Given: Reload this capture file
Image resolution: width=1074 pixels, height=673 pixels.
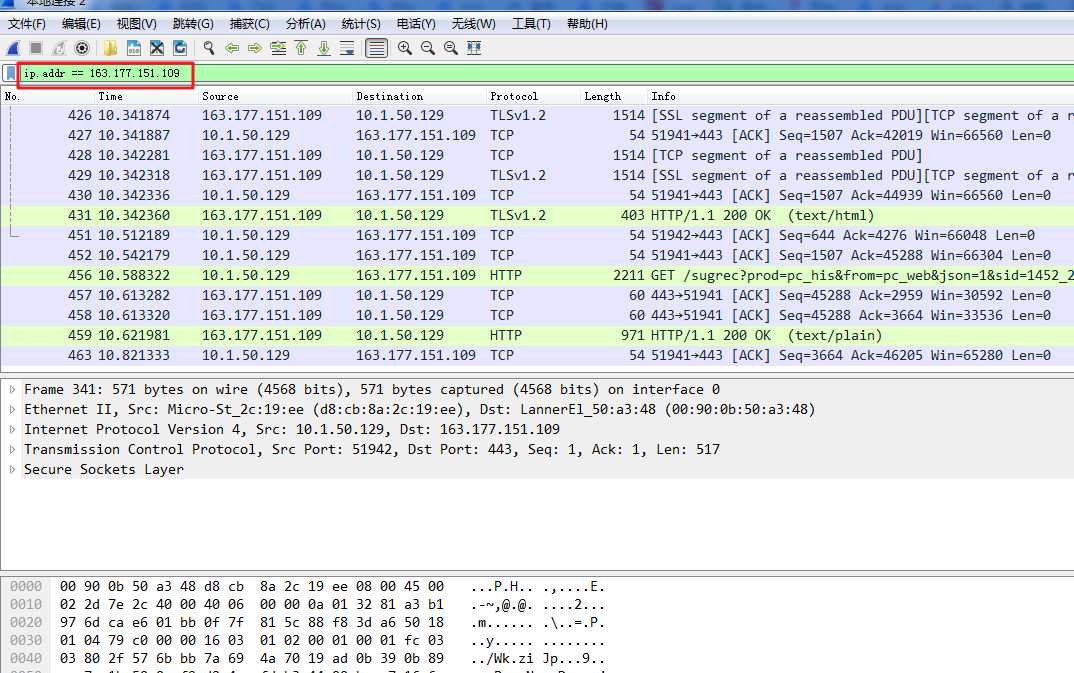Looking at the screenshot, I should [180, 48].
